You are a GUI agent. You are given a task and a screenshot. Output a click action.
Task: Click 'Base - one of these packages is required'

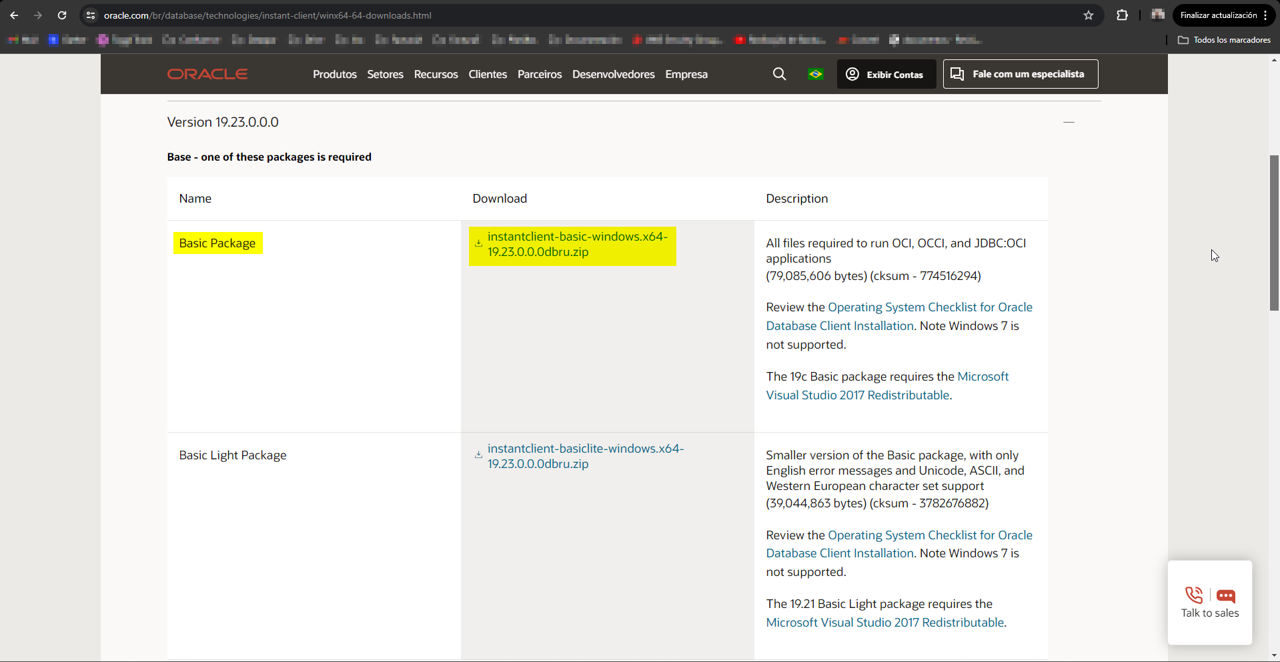click(269, 157)
